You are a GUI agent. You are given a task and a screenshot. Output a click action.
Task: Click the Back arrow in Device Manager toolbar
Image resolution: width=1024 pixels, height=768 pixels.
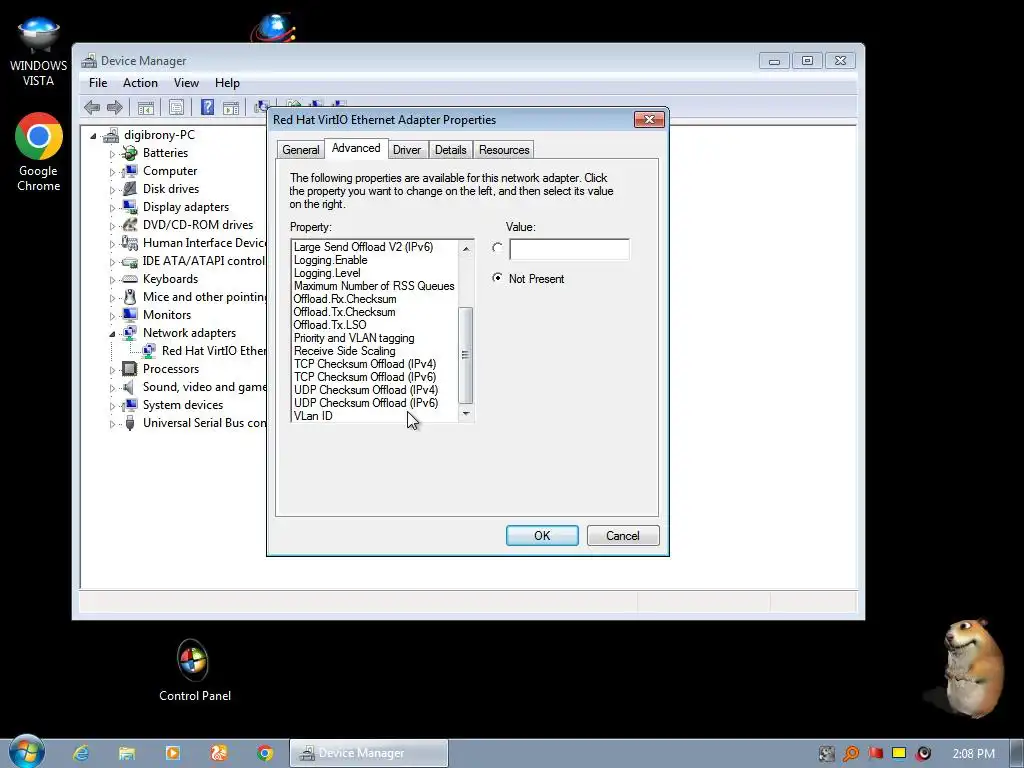(x=92, y=107)
